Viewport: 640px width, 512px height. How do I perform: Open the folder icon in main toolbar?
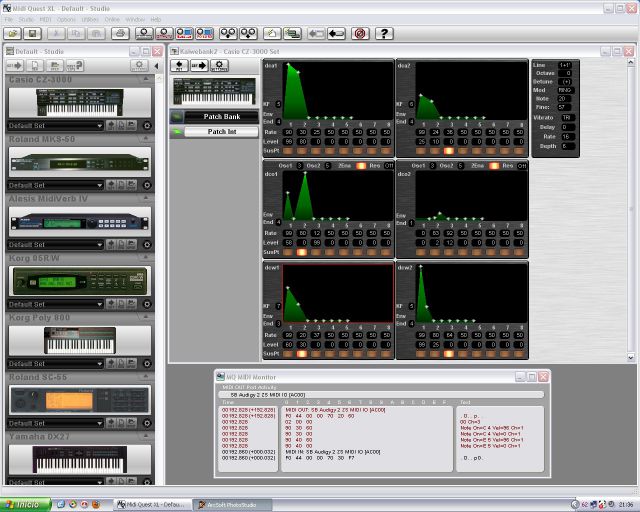click(11, 33)
